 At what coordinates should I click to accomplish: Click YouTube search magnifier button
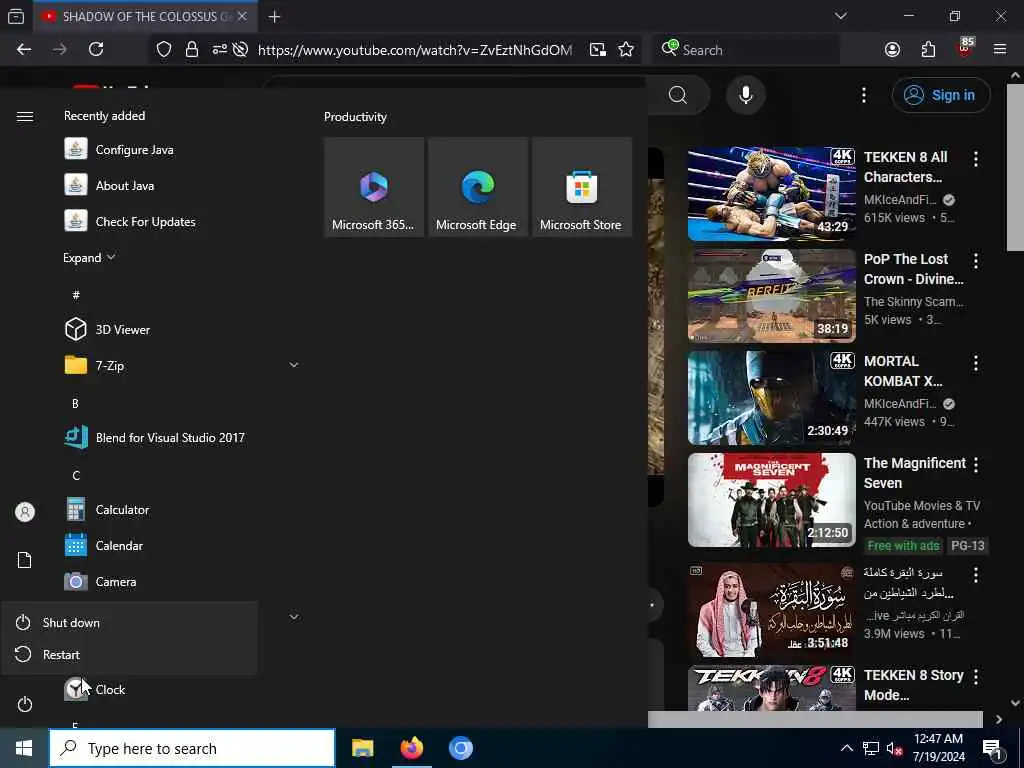pos(678,95)
